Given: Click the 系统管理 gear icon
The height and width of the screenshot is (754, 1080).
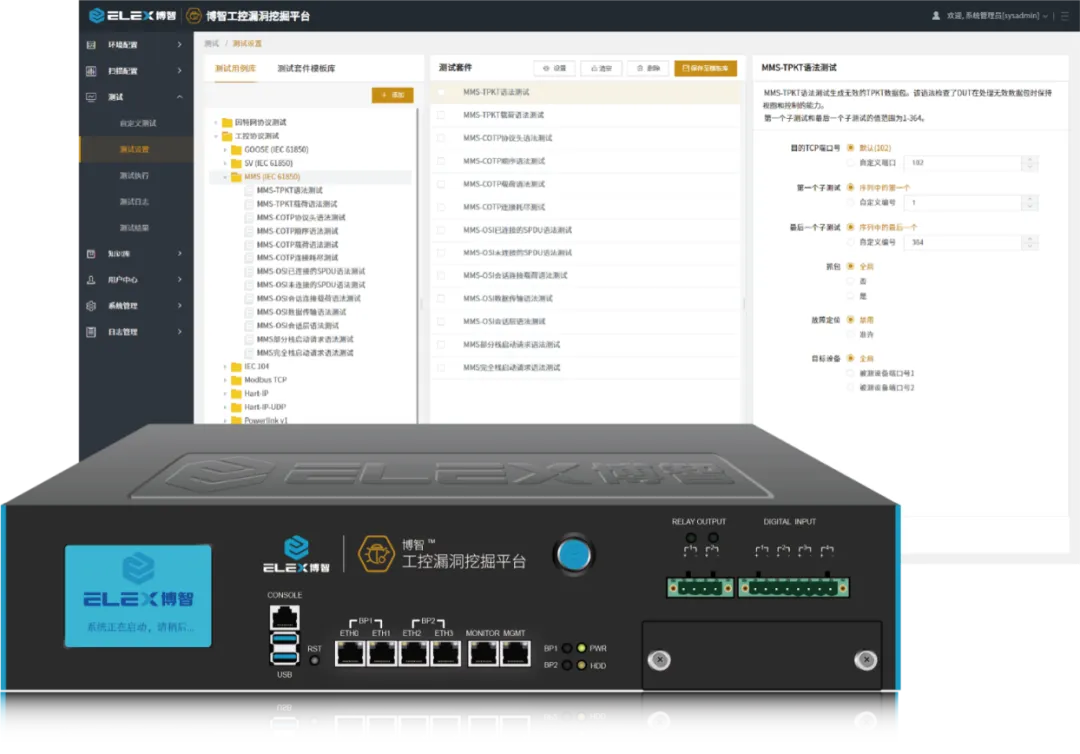Looking at the screenshot, I should pos(91,306).
